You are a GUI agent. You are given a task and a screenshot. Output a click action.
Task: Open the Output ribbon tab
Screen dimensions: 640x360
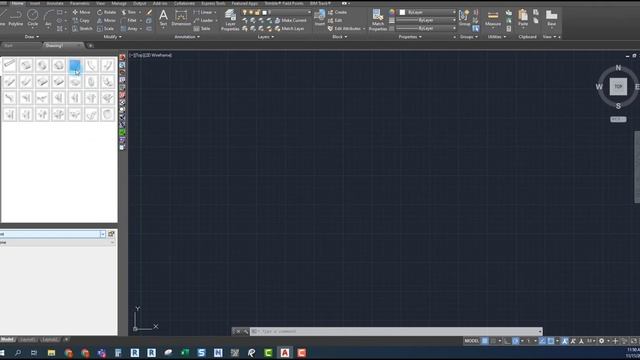pyautogui.click(x=140, y=3)
